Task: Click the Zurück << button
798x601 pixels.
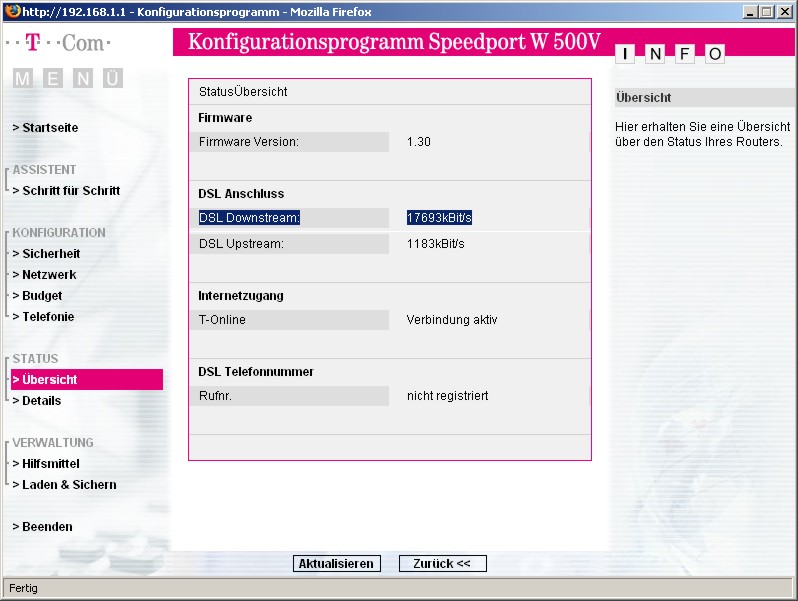Action: tap(442, 563)
